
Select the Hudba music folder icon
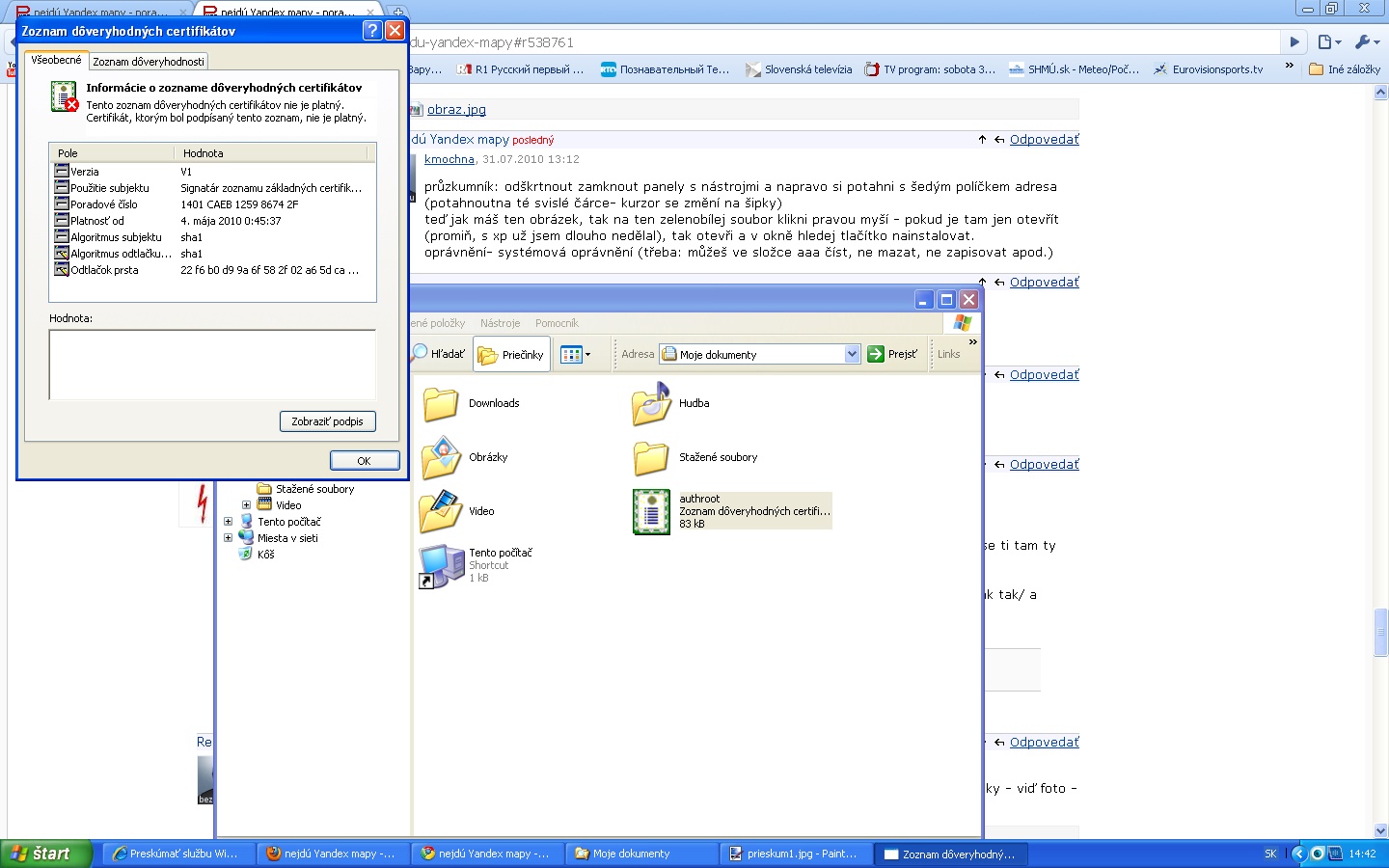[x=651, y=404]
